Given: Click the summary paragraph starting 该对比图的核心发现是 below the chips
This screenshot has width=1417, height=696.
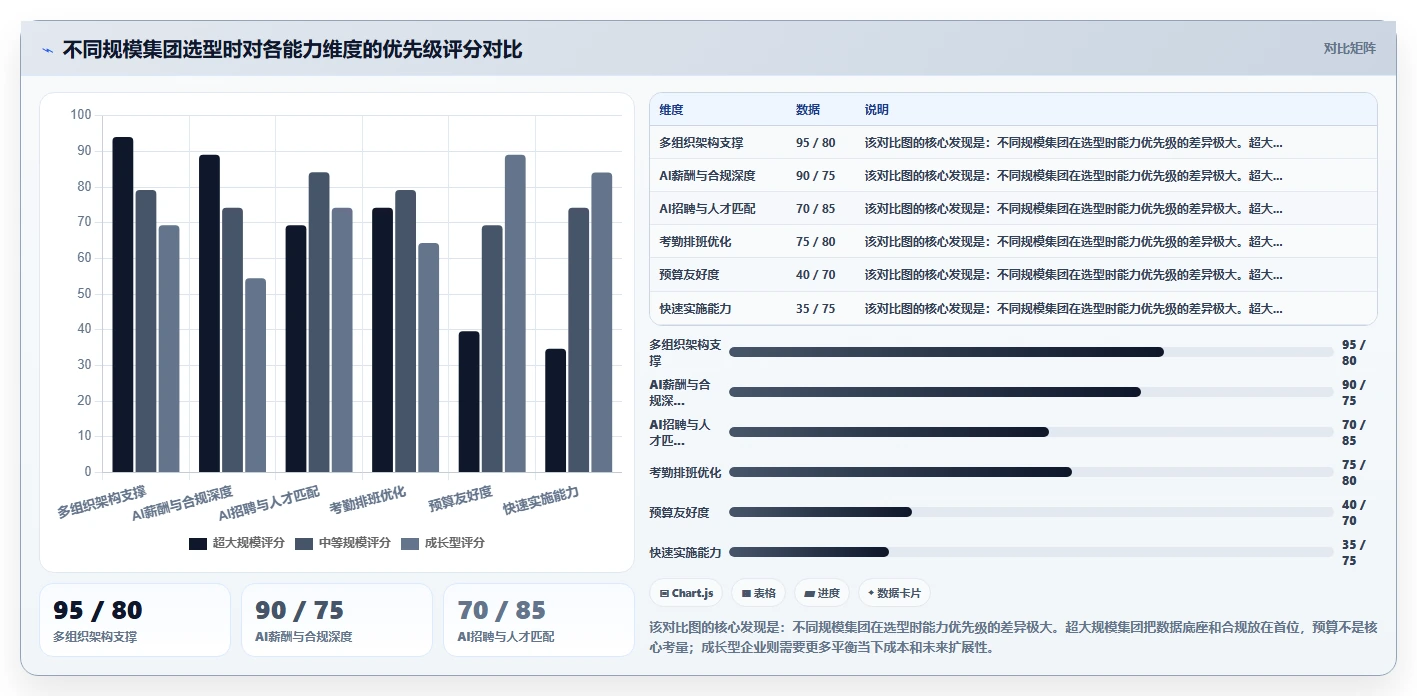Looking at the screenshot, I should point(1013,637).
